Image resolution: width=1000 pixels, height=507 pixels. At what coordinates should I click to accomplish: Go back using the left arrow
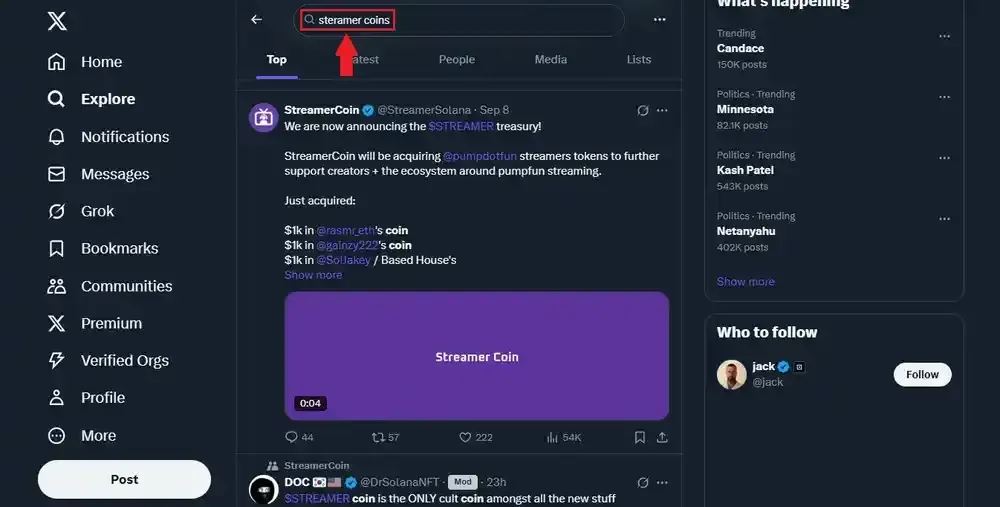[x=257, y=20]
